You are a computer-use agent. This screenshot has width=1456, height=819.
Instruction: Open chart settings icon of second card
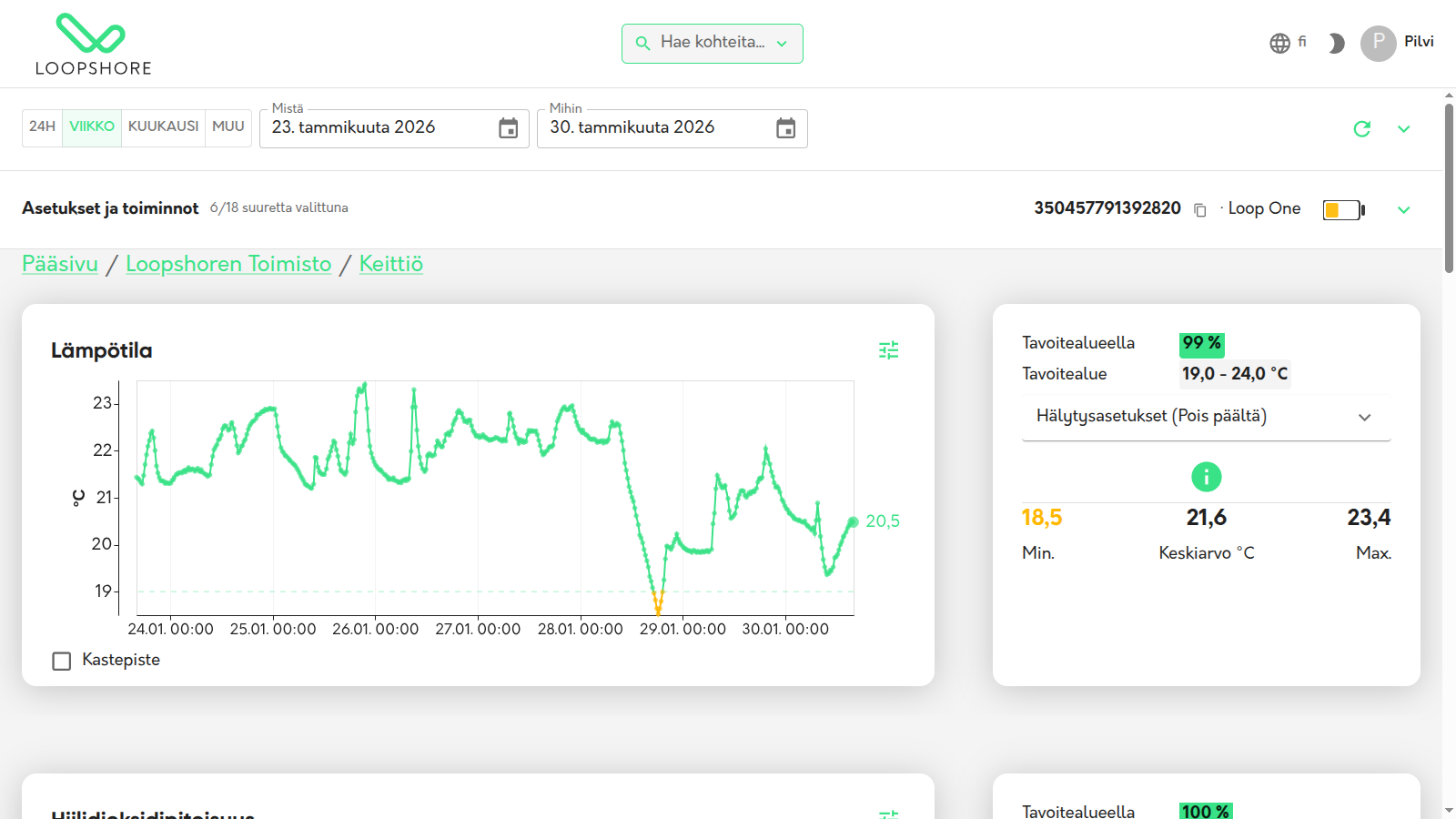pos(889,814)
